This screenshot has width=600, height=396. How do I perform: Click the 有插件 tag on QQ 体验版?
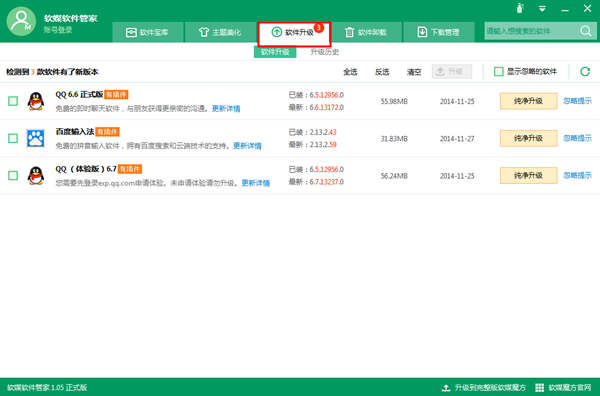pos(130,169)
